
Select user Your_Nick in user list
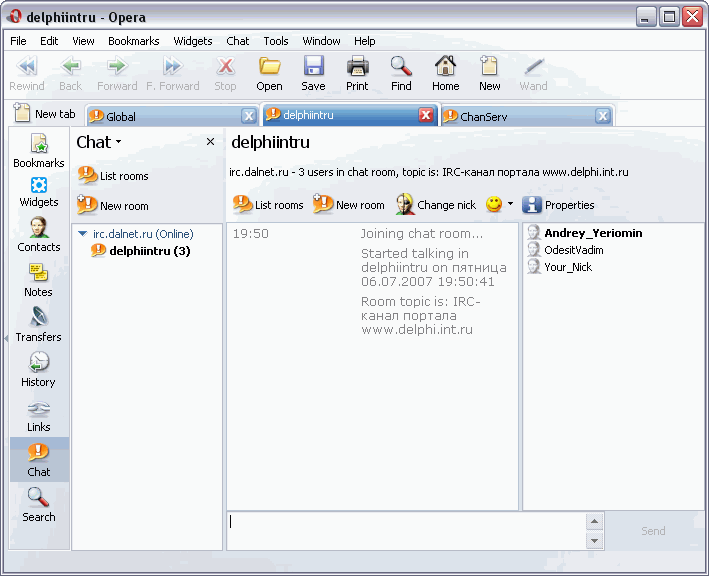tap(568, 267)
